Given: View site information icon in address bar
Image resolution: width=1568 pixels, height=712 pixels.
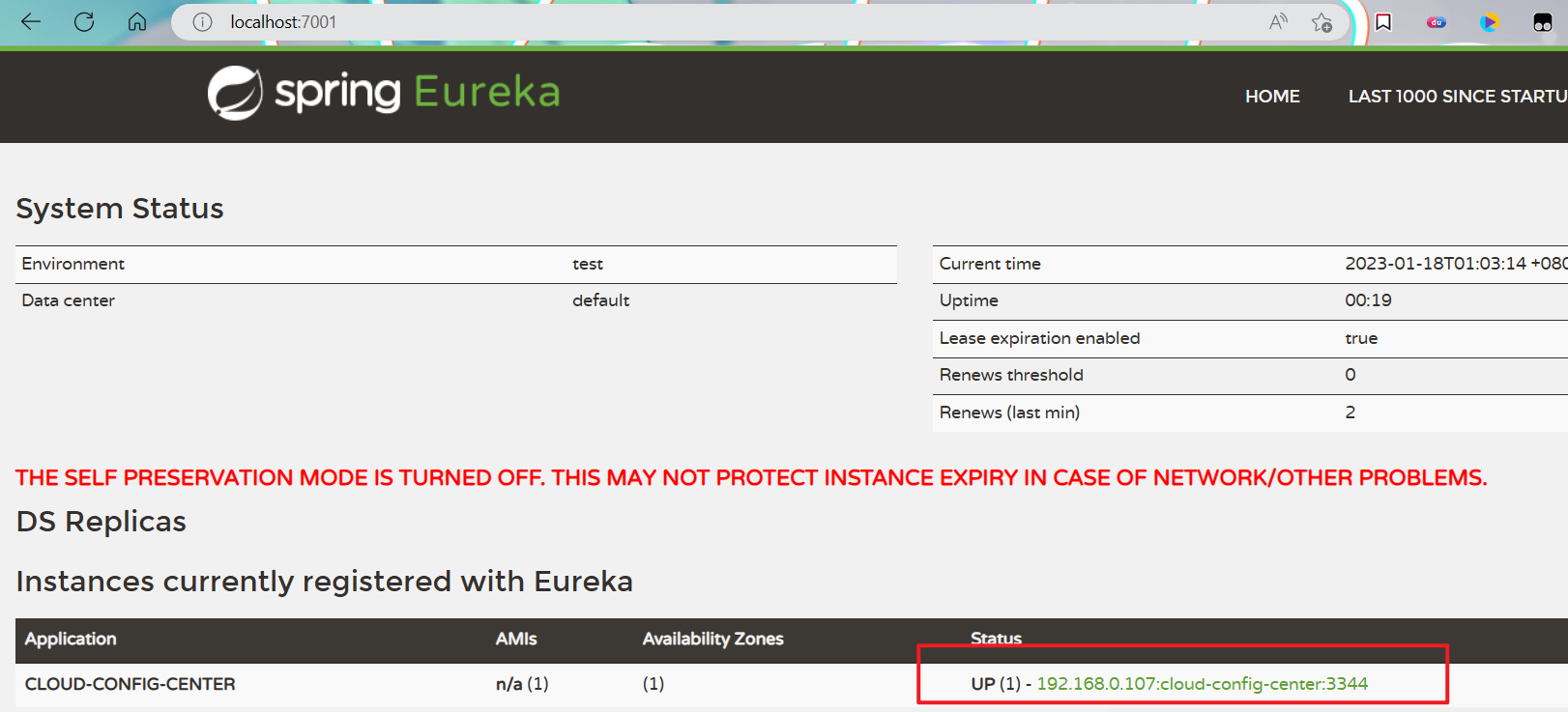Looking at the screenshot, I should point(202,22).
